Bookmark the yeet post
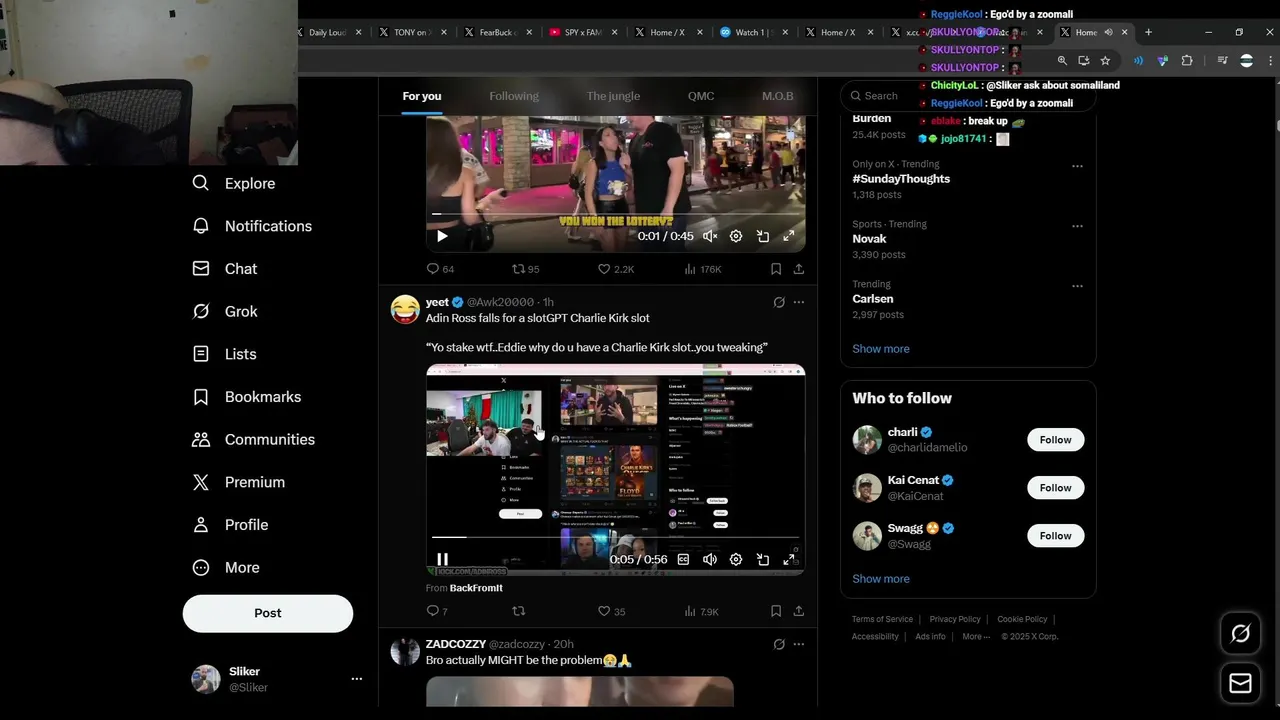The height and width of the screenshot is (720, 1280). [x=776, y=611]
